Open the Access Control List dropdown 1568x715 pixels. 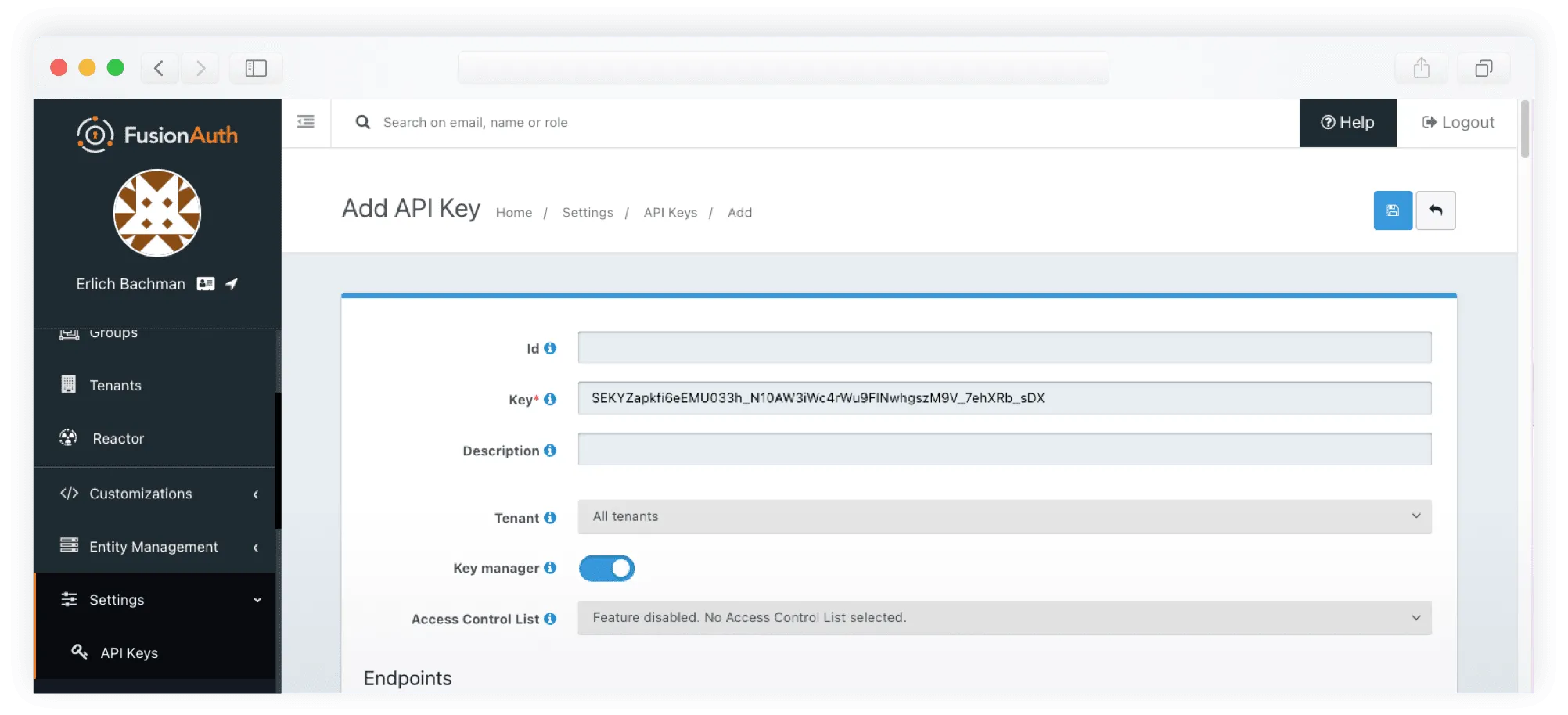pyautogui.click(x=1005, y=617)
